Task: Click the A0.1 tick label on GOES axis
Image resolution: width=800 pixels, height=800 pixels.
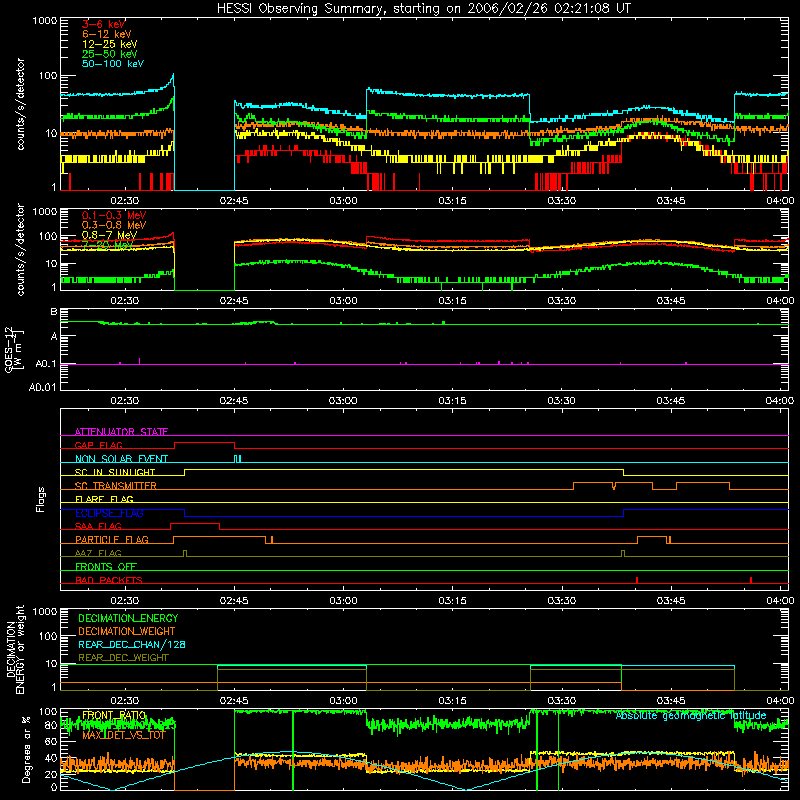Action: [x=45, y=364]
